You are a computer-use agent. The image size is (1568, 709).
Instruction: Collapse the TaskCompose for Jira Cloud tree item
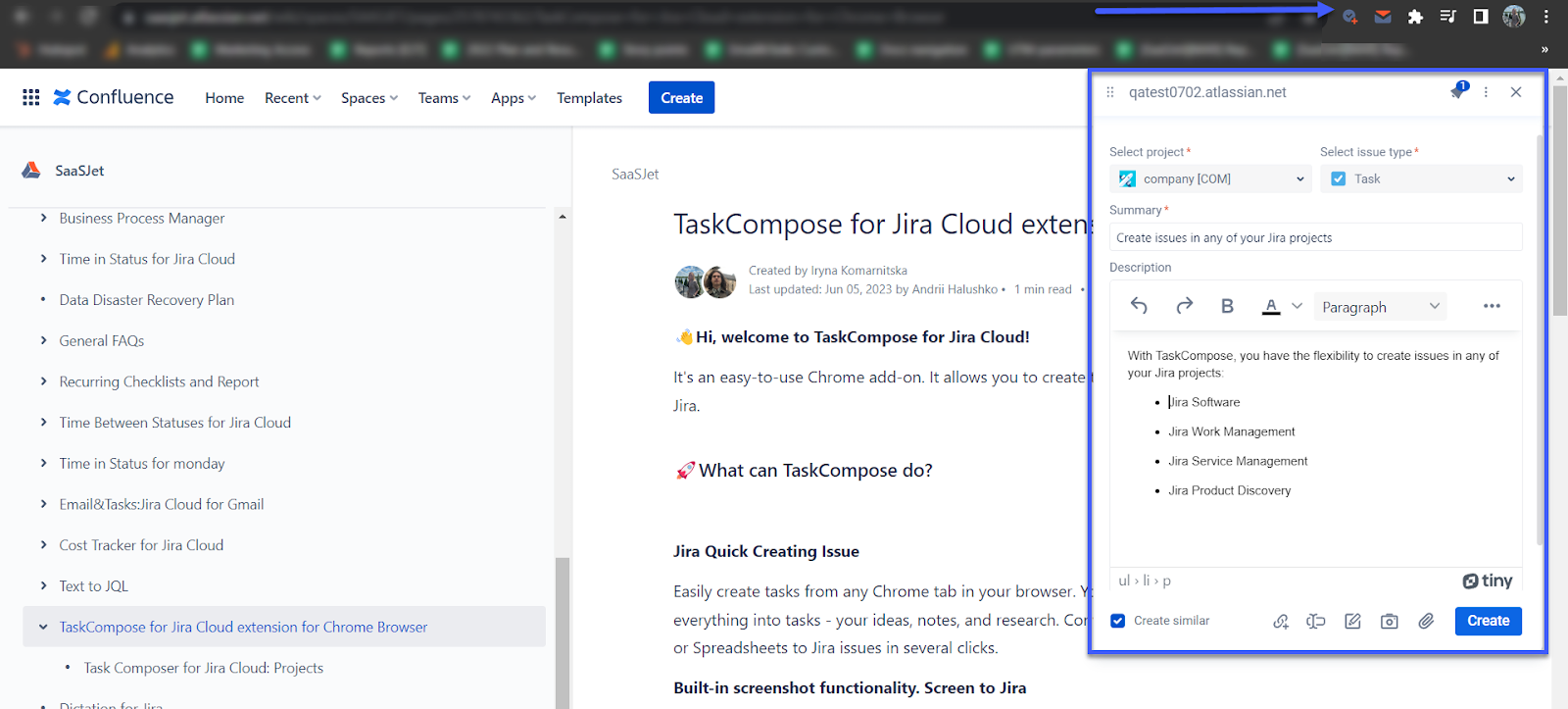click(x=43, y=627)
